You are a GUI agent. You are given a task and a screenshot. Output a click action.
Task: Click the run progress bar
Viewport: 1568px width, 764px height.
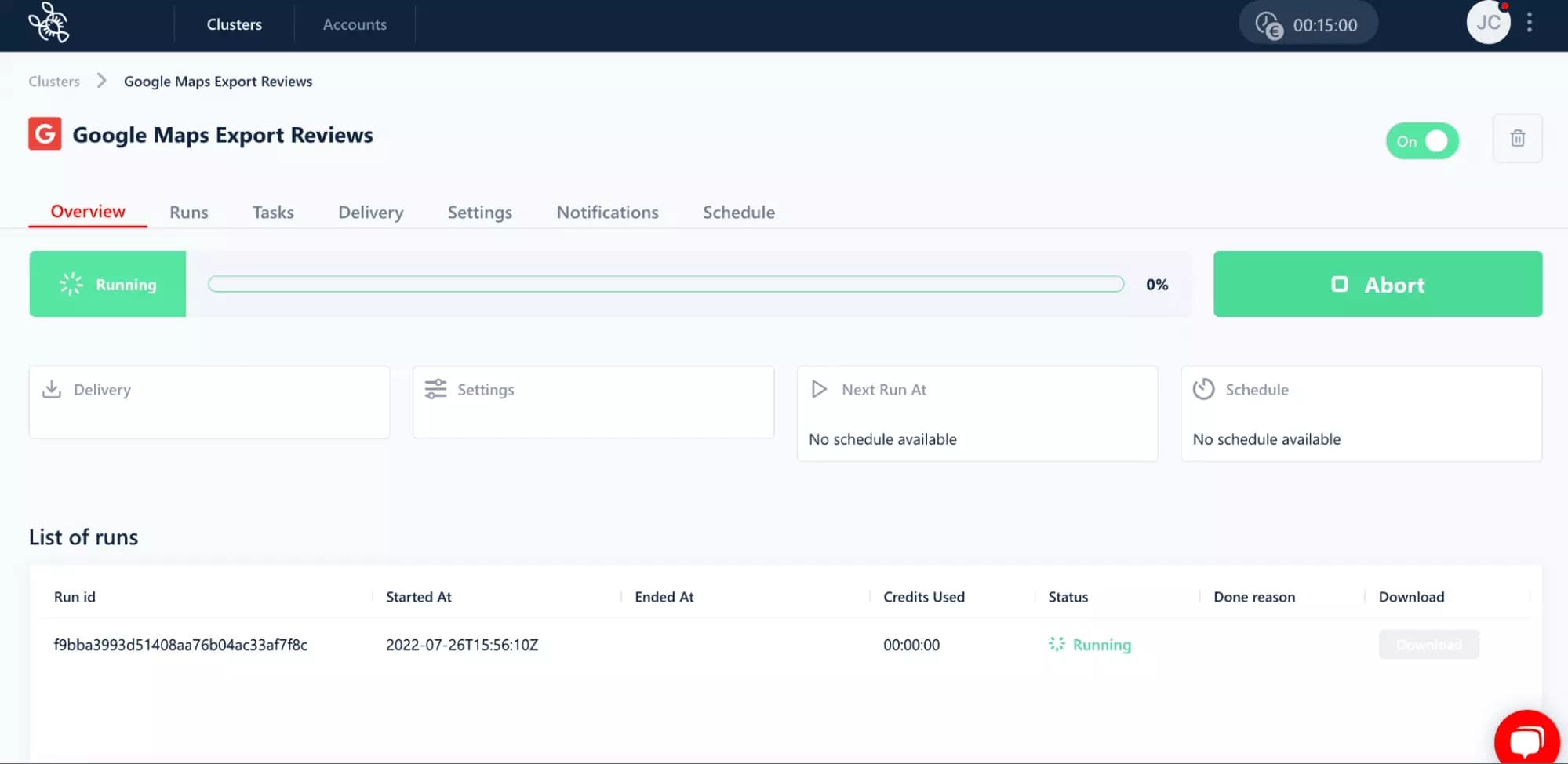666,284
